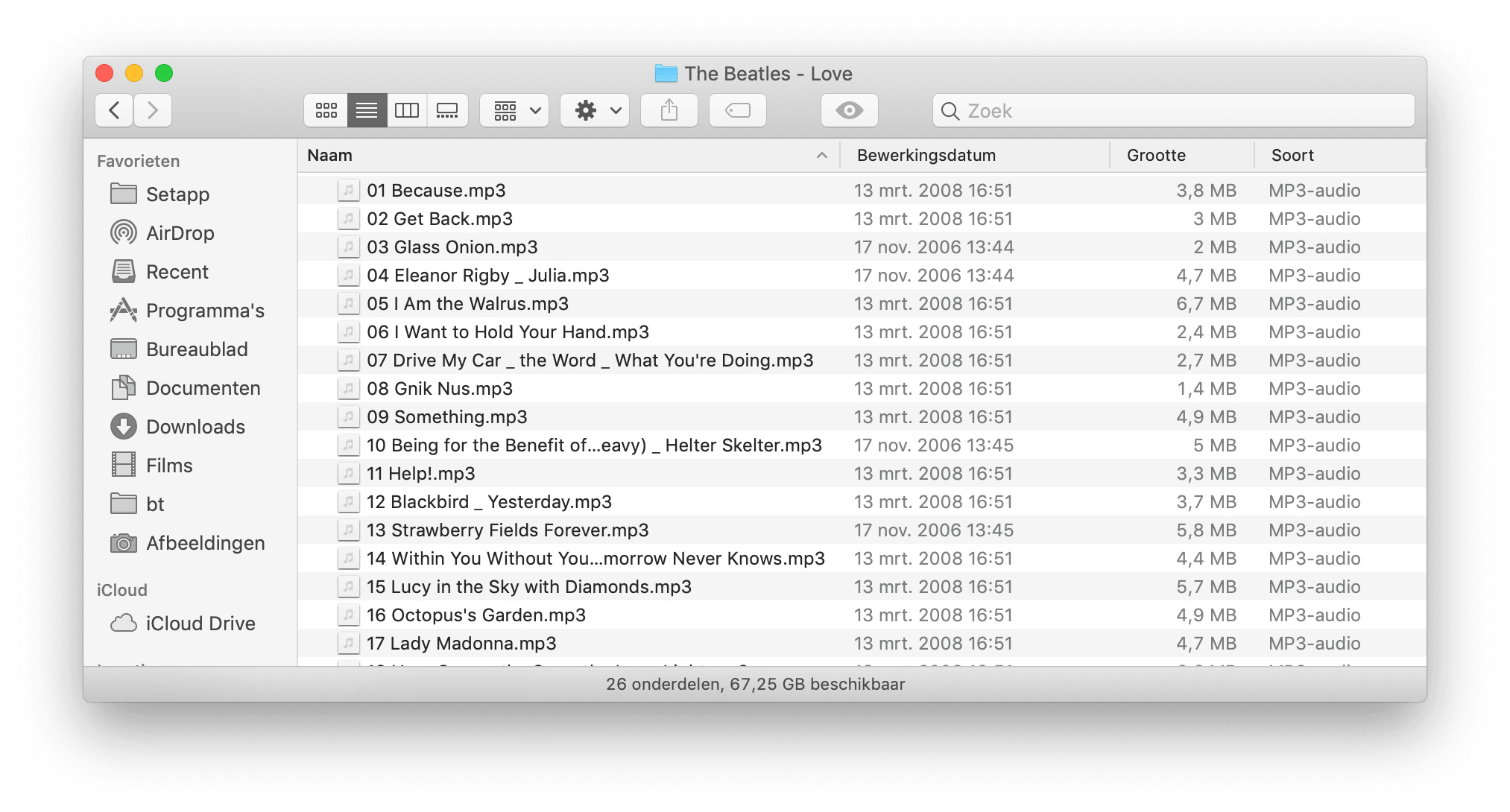Sort by the Soort column header

(1340, 155)
